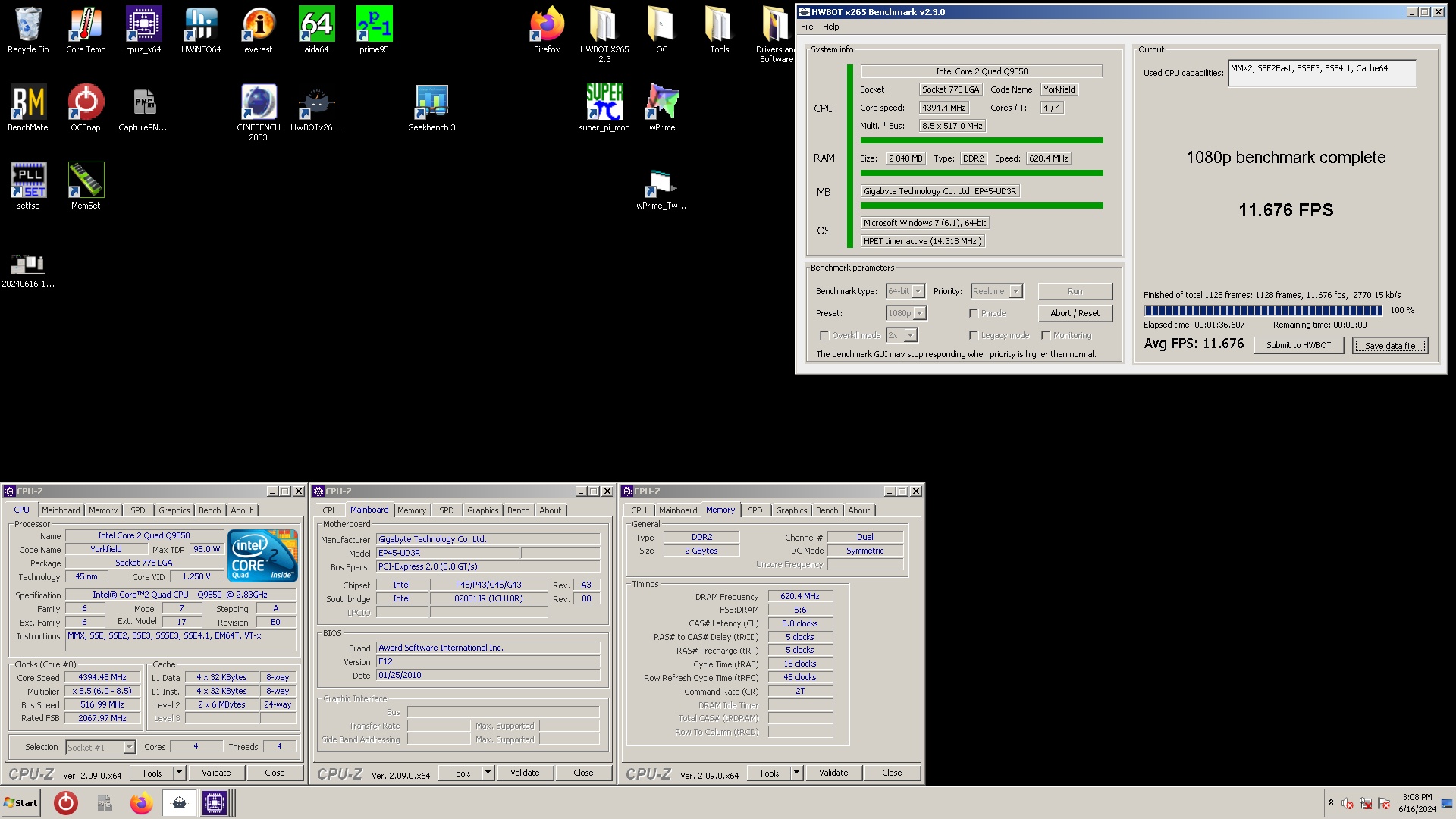Click Validate in first CPU-Z window
The image size is (1456, 819).
pos(216,773)
